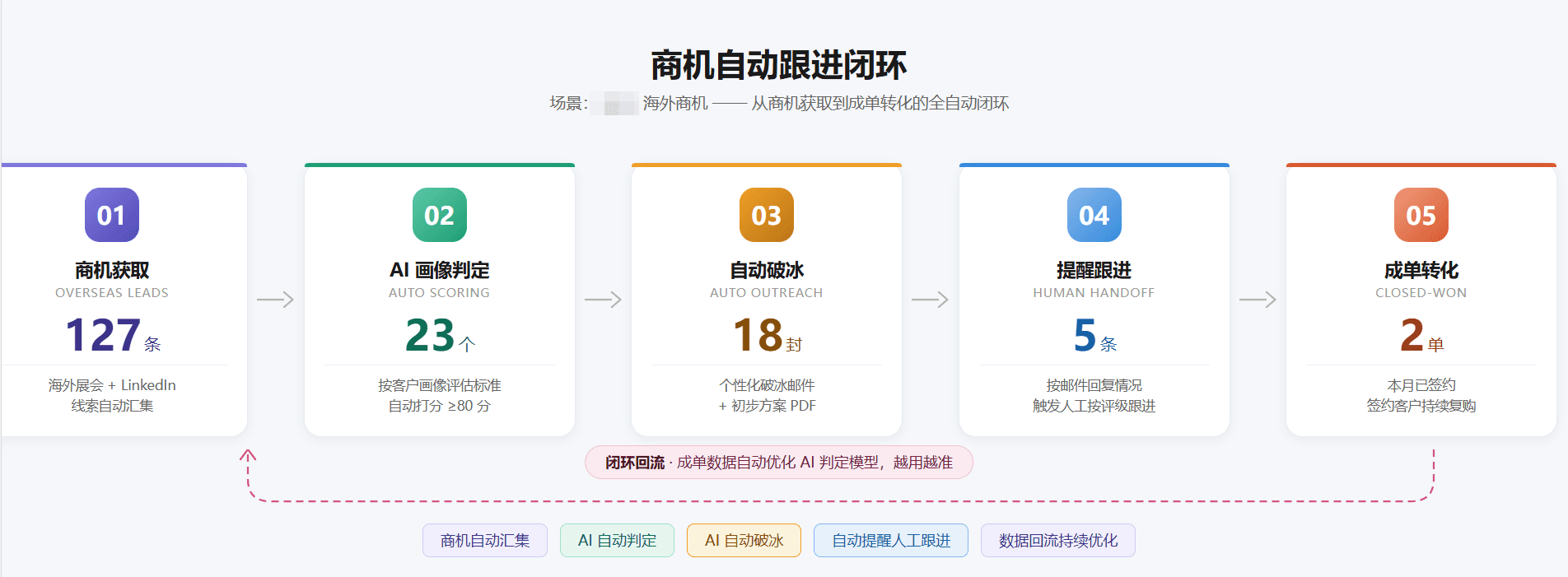Click the 23 个 scoring count
Viewport: 1568px width, 577px height.
[441, 335]
